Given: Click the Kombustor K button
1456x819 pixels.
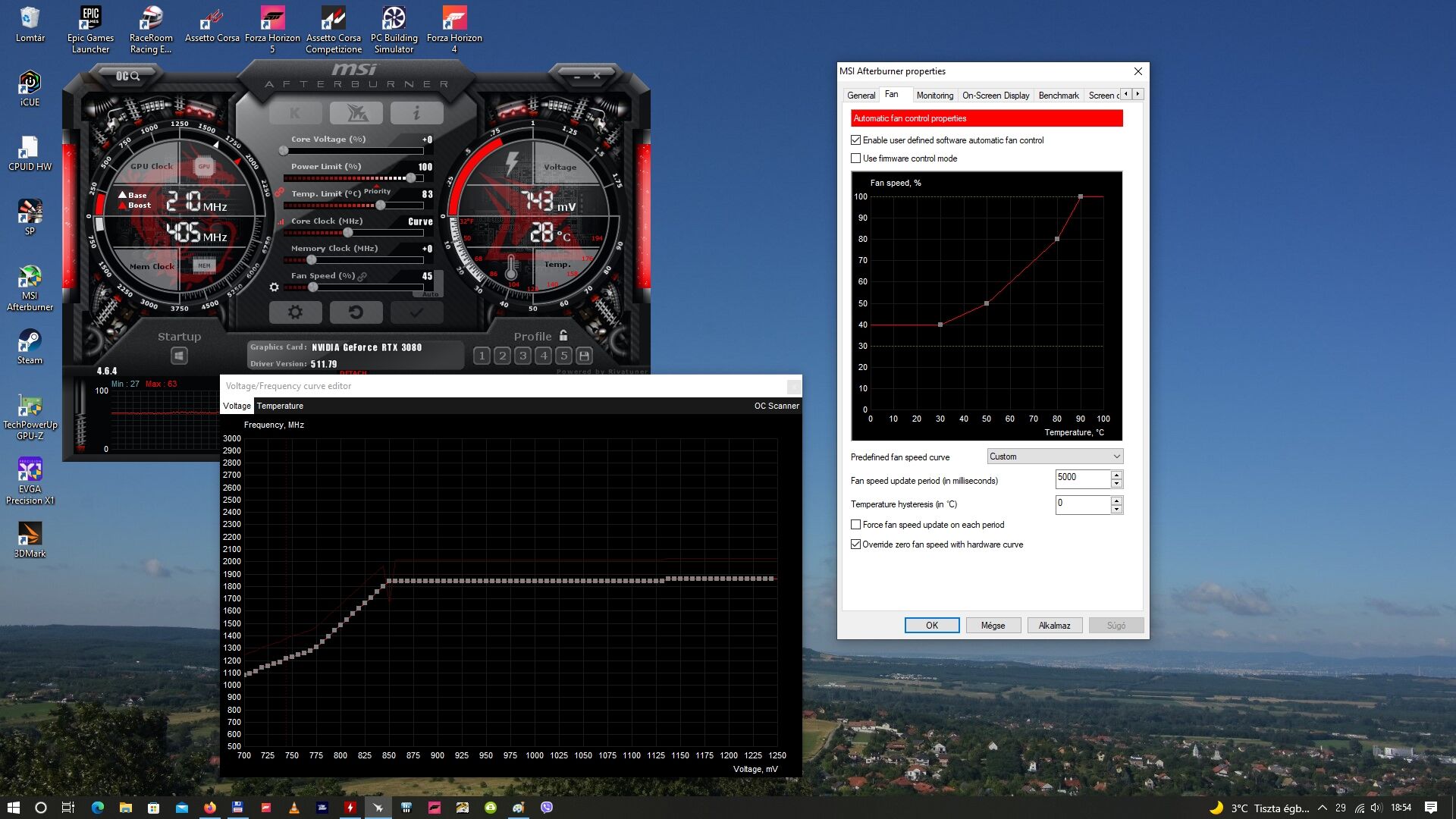Looking at the screenshot, I should pyautogui.click(x=295, y=114).
